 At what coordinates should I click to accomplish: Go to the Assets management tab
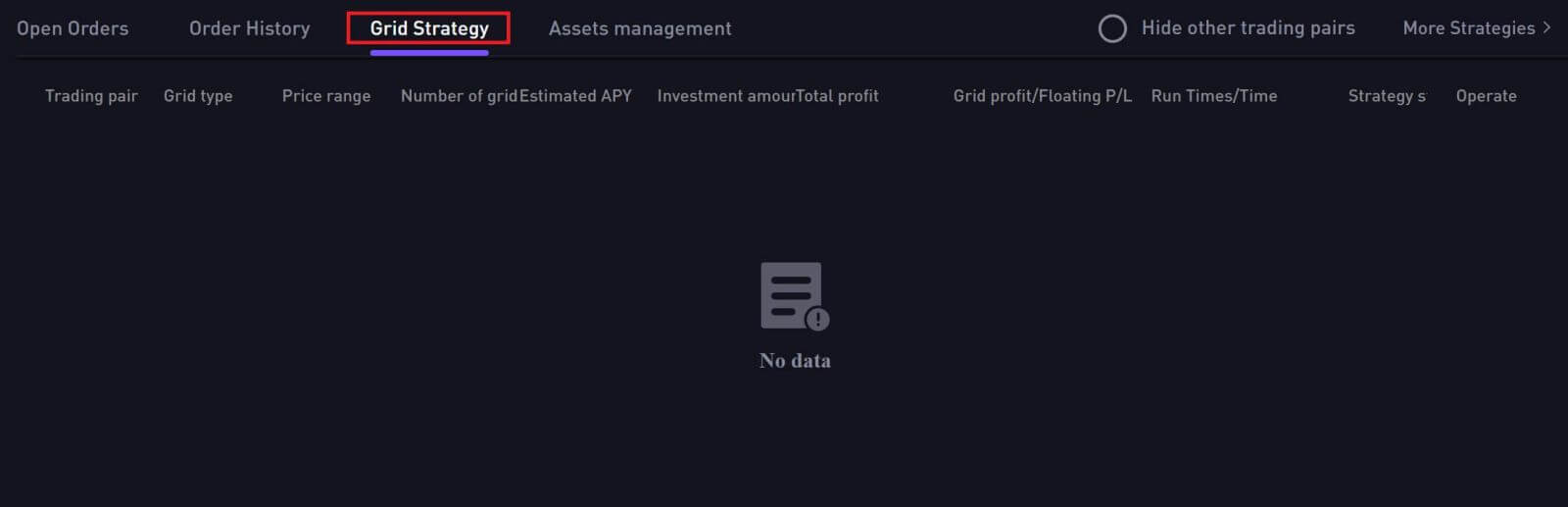pyautogui.click(x=640, y=28)
